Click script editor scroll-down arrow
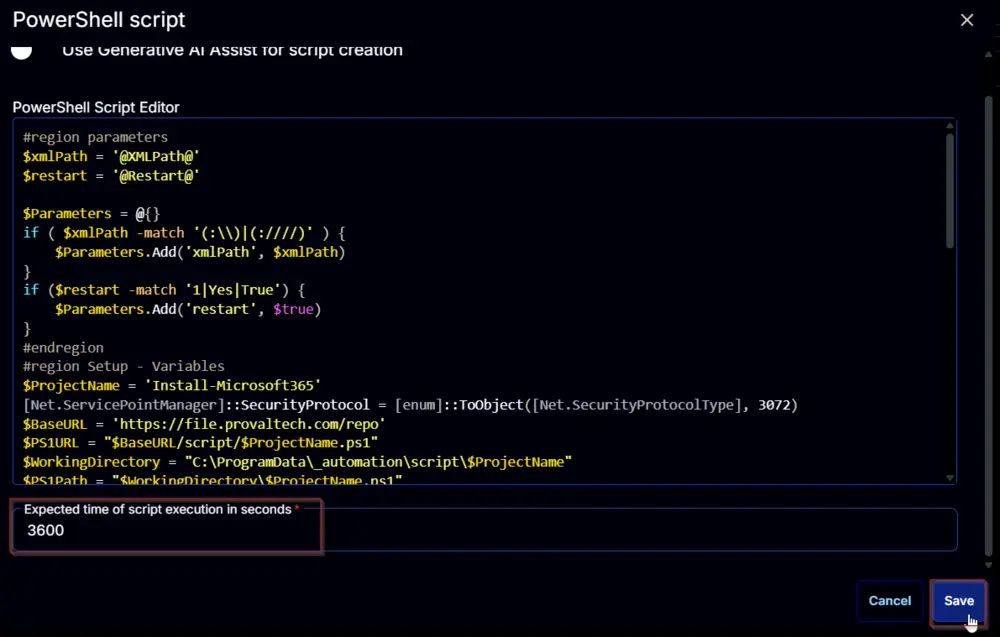 [x=950, y=478]
